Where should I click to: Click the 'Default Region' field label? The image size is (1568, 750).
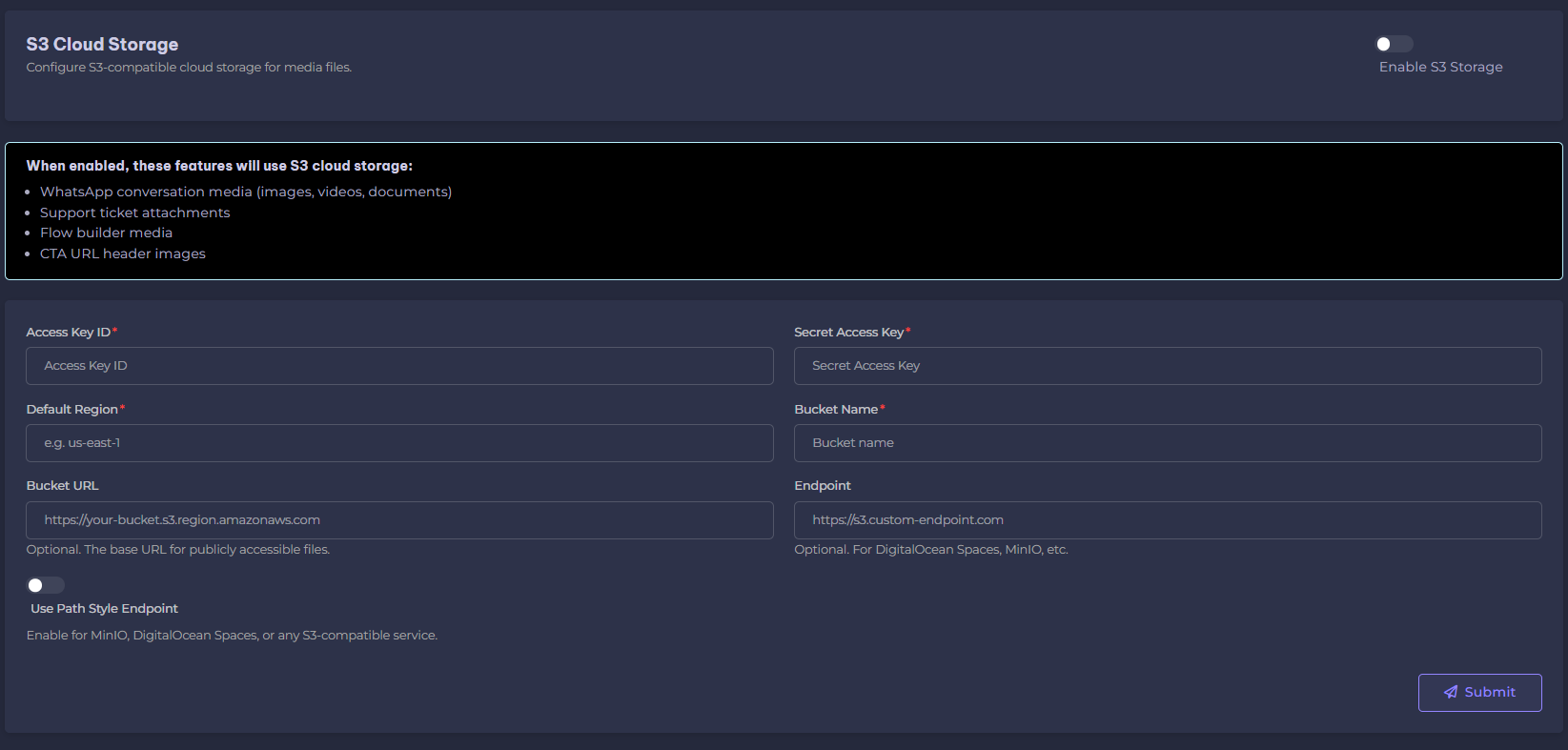point(72,410)
